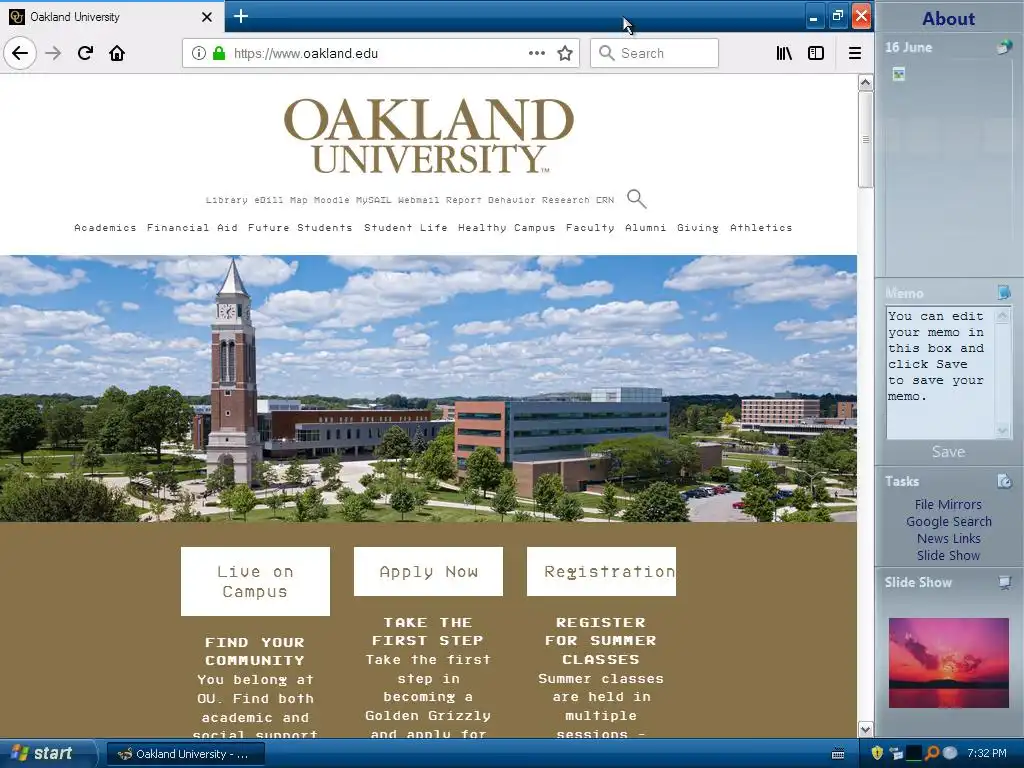This screenshot has height=768, width=1024.
Task: Click the forward navigation arrow
Action: [x=53, y=53]
